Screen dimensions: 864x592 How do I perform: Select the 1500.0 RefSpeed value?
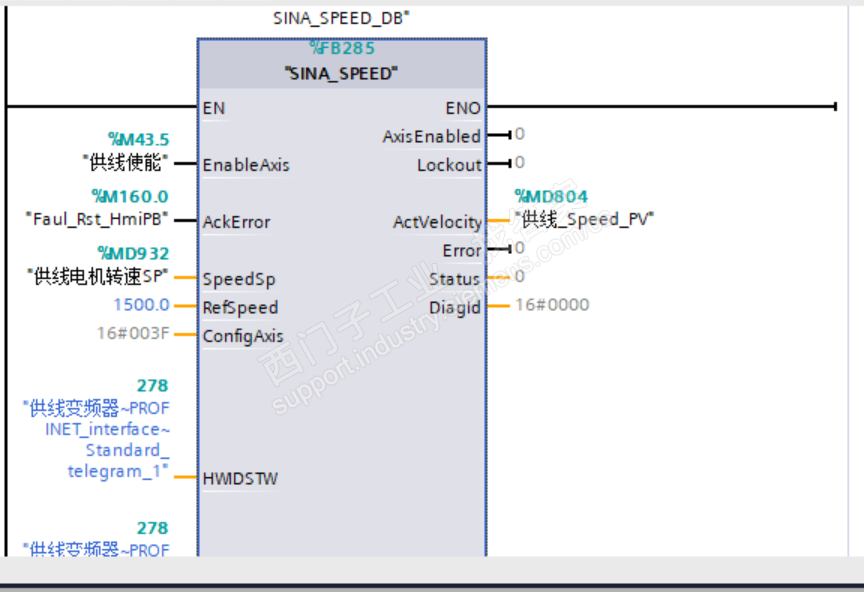coord(142,304)
